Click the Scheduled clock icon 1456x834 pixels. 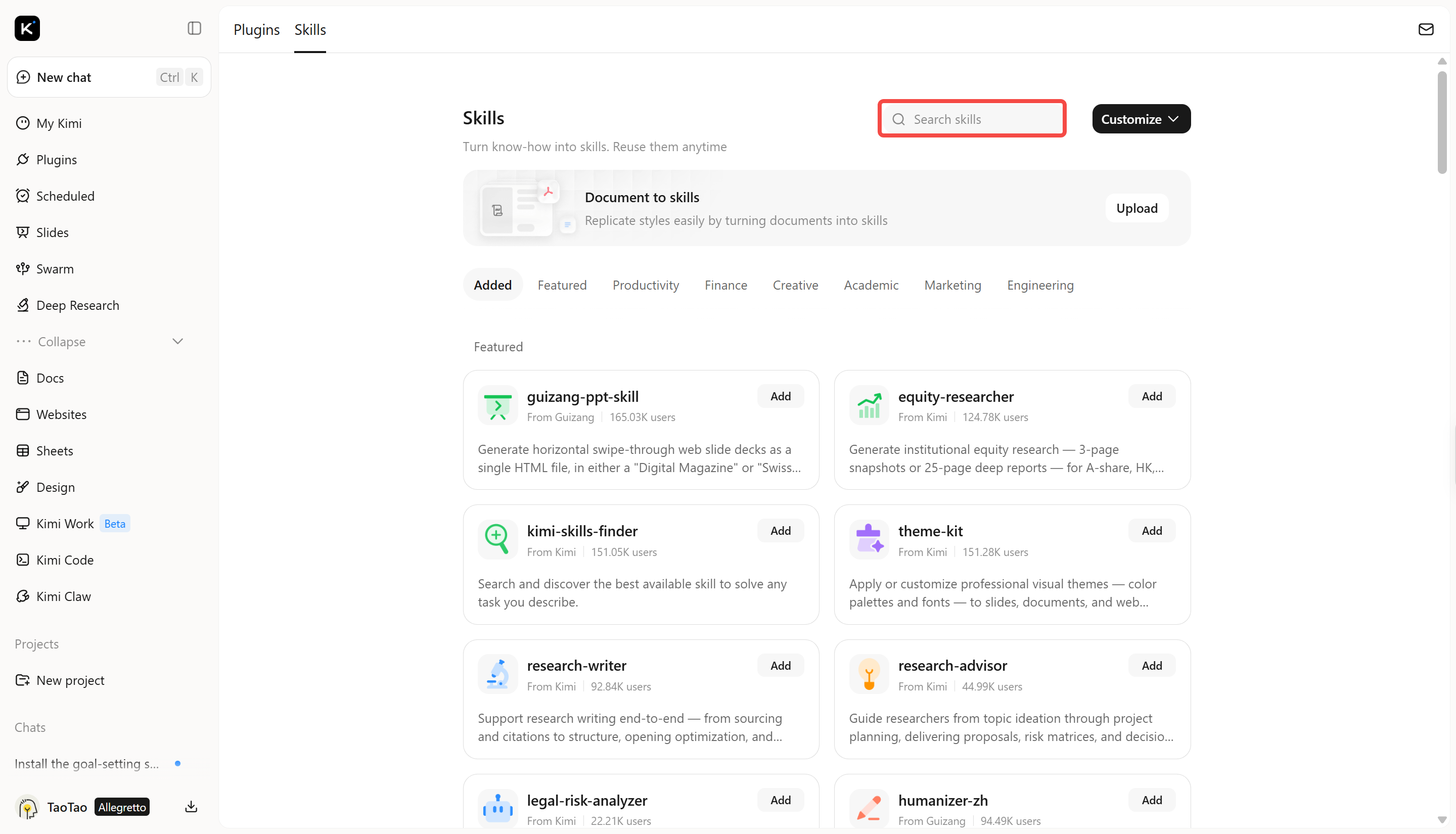[x=23, y=196]
